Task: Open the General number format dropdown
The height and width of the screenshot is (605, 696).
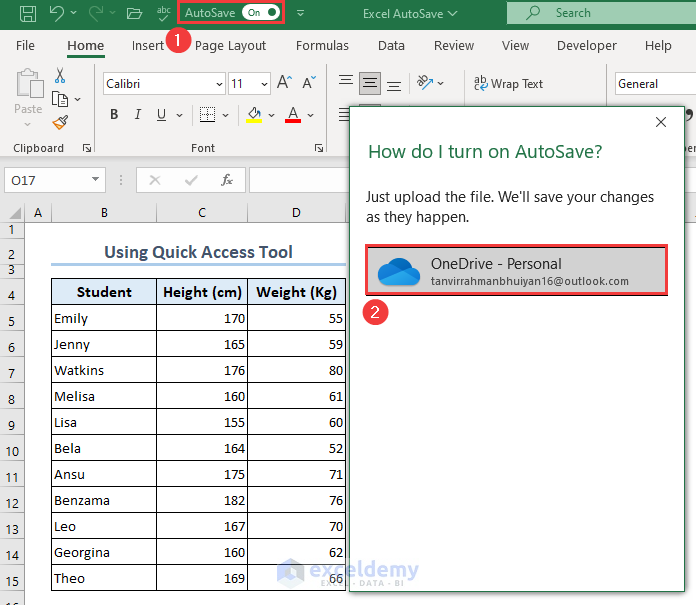Action: point(653,84)
